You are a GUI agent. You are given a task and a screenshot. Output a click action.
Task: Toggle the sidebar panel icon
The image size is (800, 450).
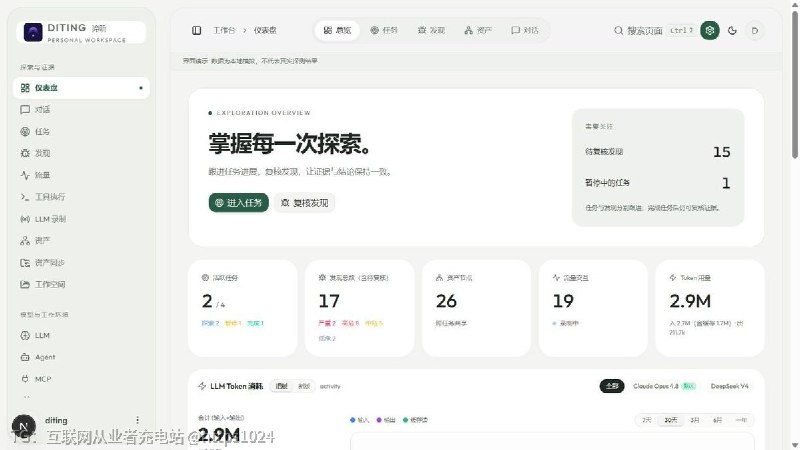coord(196,31)
